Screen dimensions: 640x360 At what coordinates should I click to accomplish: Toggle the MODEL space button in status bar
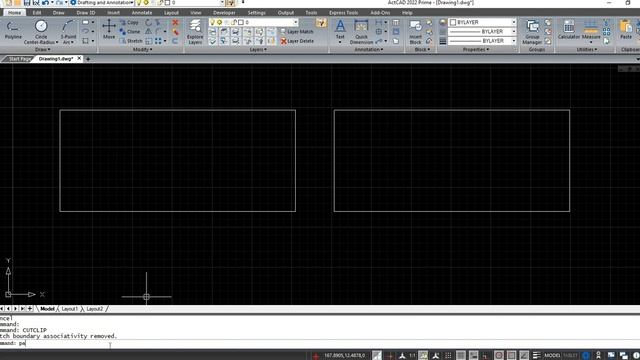click(552, 356)
